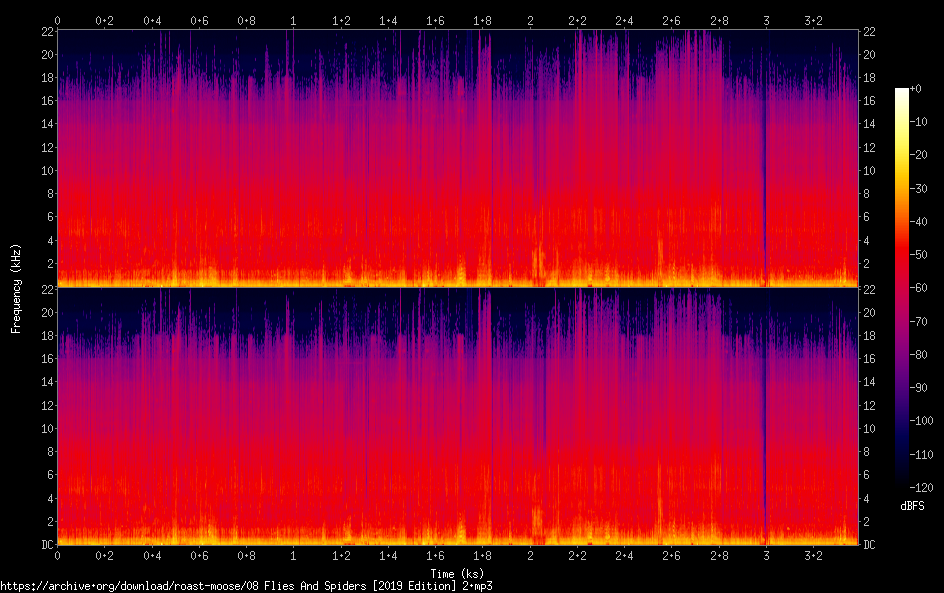Click the "Time (ks)" axis label
The width and height of the screenshot is (944, 593).
coord(457,573)
